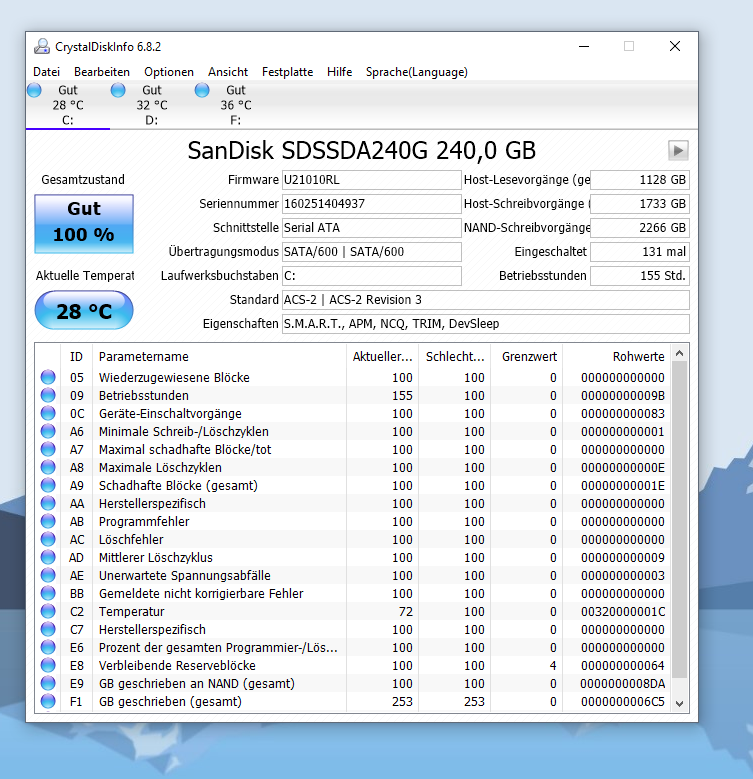Click status orb for Unerwartete Spannungsabfälle row
Image resolution: width=753 pixels, height=779 pixels.
[x=48, y=575]
